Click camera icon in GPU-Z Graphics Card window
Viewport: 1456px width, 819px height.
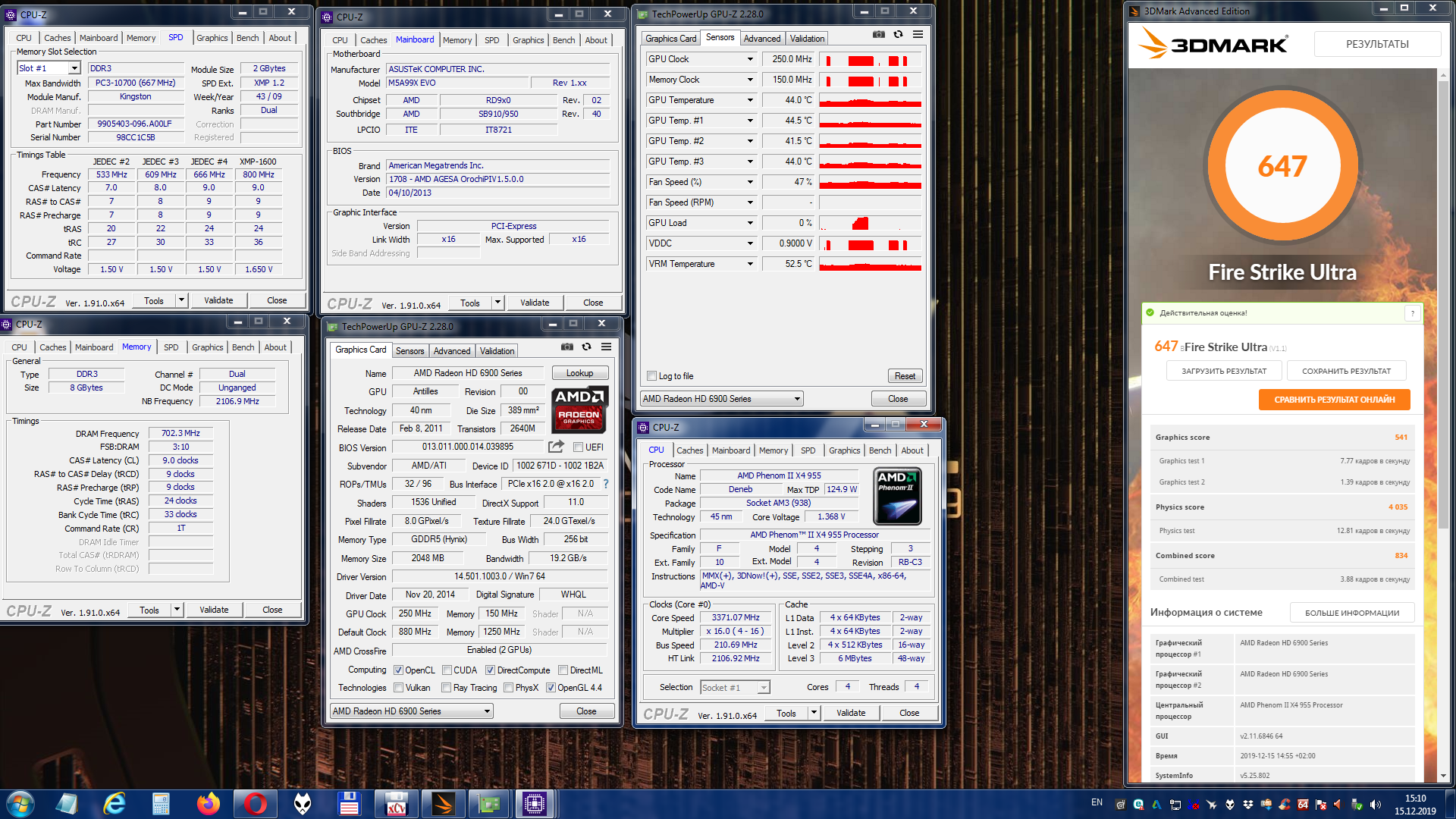pos(566,347)
